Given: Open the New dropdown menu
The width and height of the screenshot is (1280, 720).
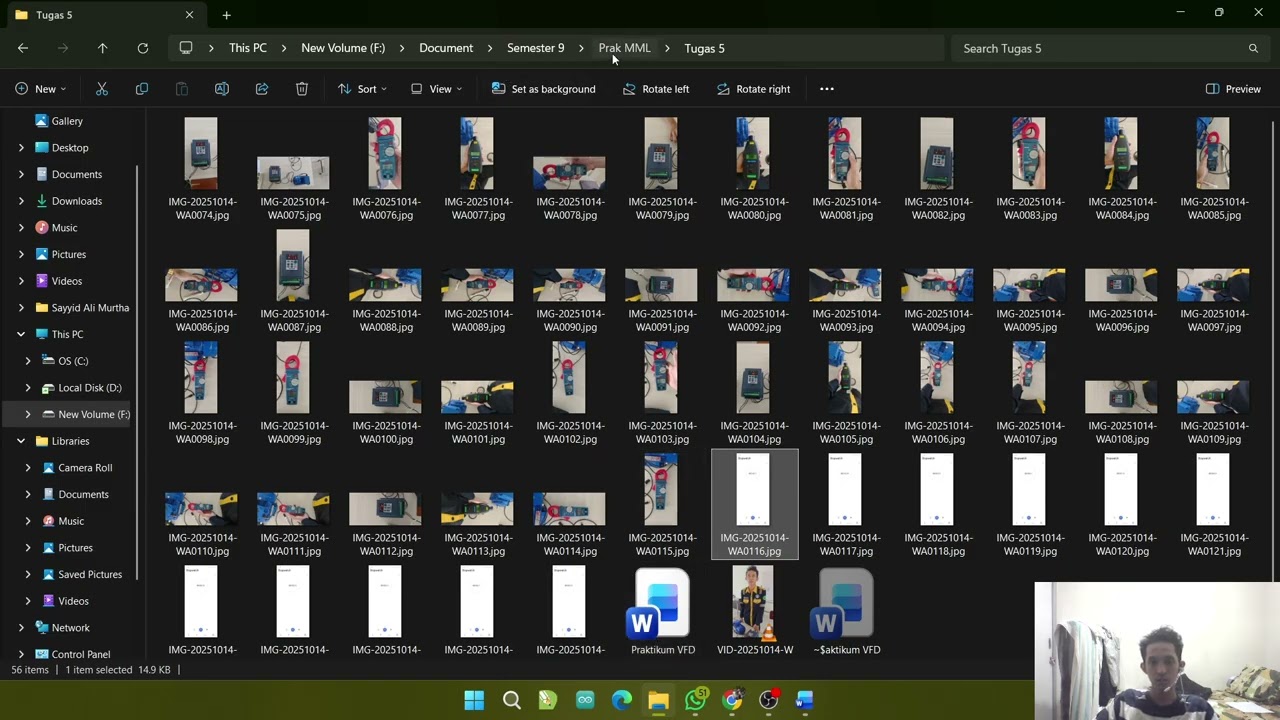Looking at the screenshot, I should [41, 89].
